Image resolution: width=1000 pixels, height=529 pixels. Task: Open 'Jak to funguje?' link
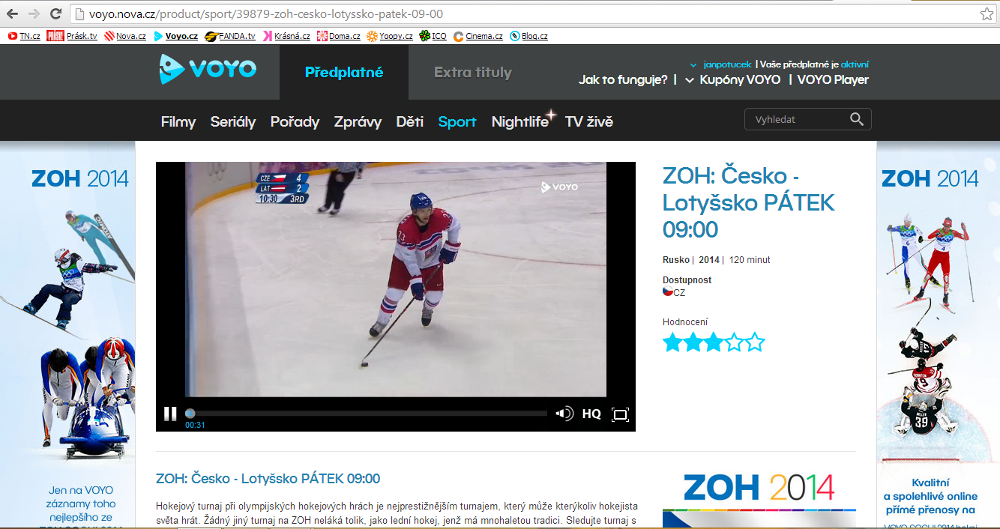[x=622, y=80]
